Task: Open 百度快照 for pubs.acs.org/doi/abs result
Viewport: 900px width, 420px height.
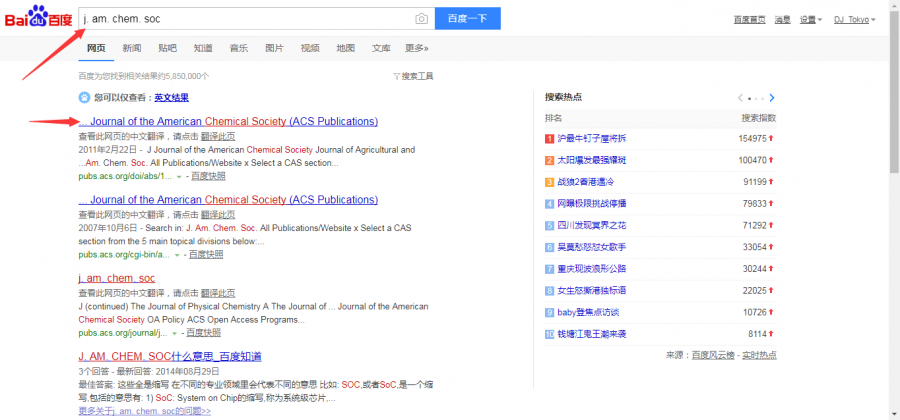Action: [x=208, y=176]
